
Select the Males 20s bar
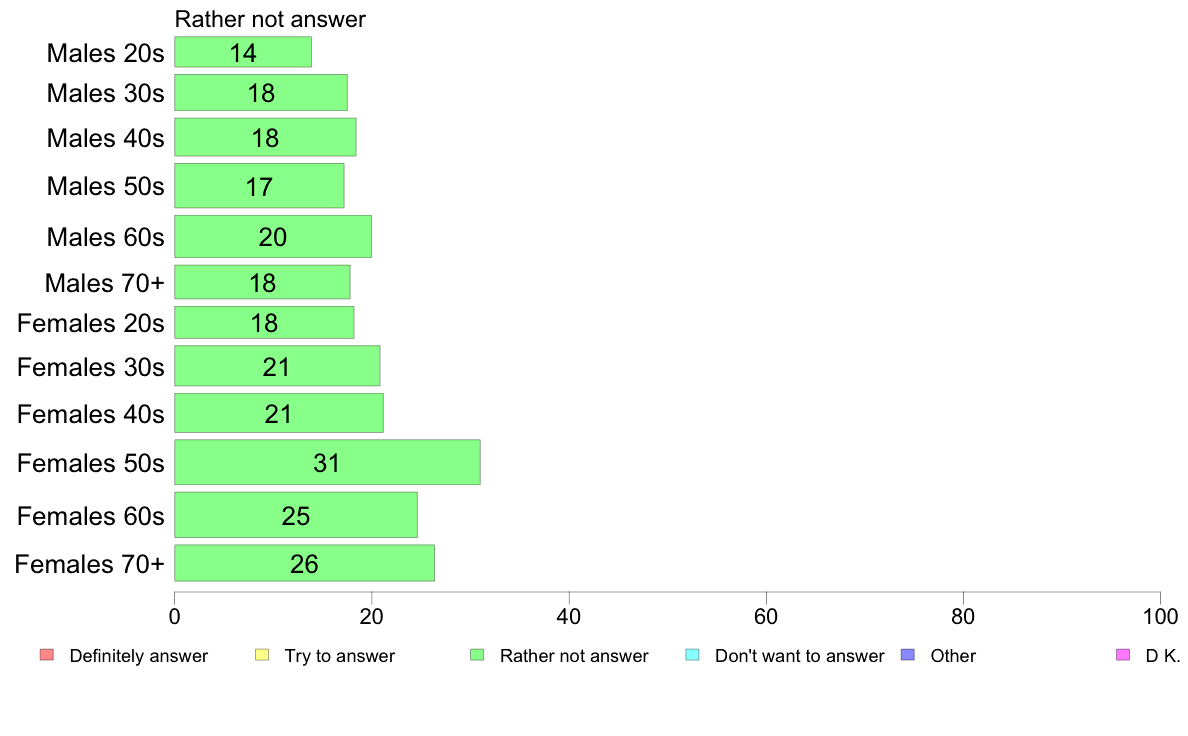243,52
